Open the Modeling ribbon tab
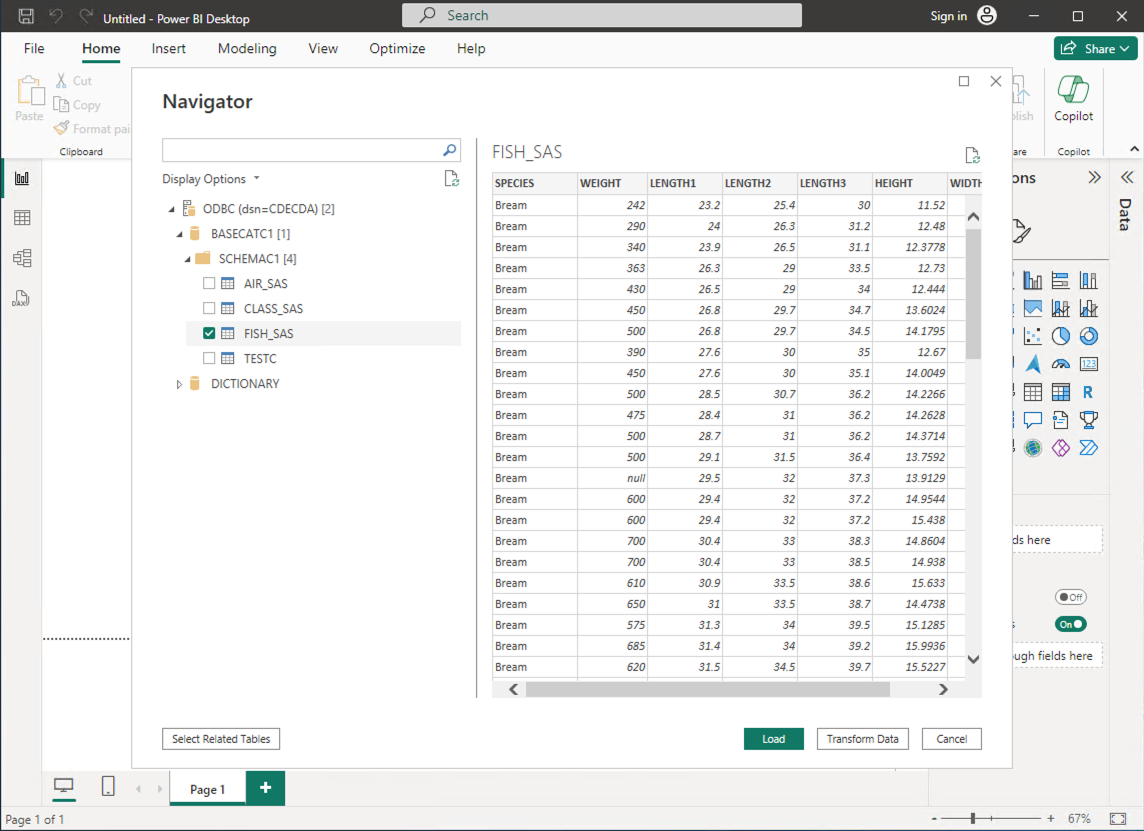The height and width of the screenshot is (831, 1144). 247,48
